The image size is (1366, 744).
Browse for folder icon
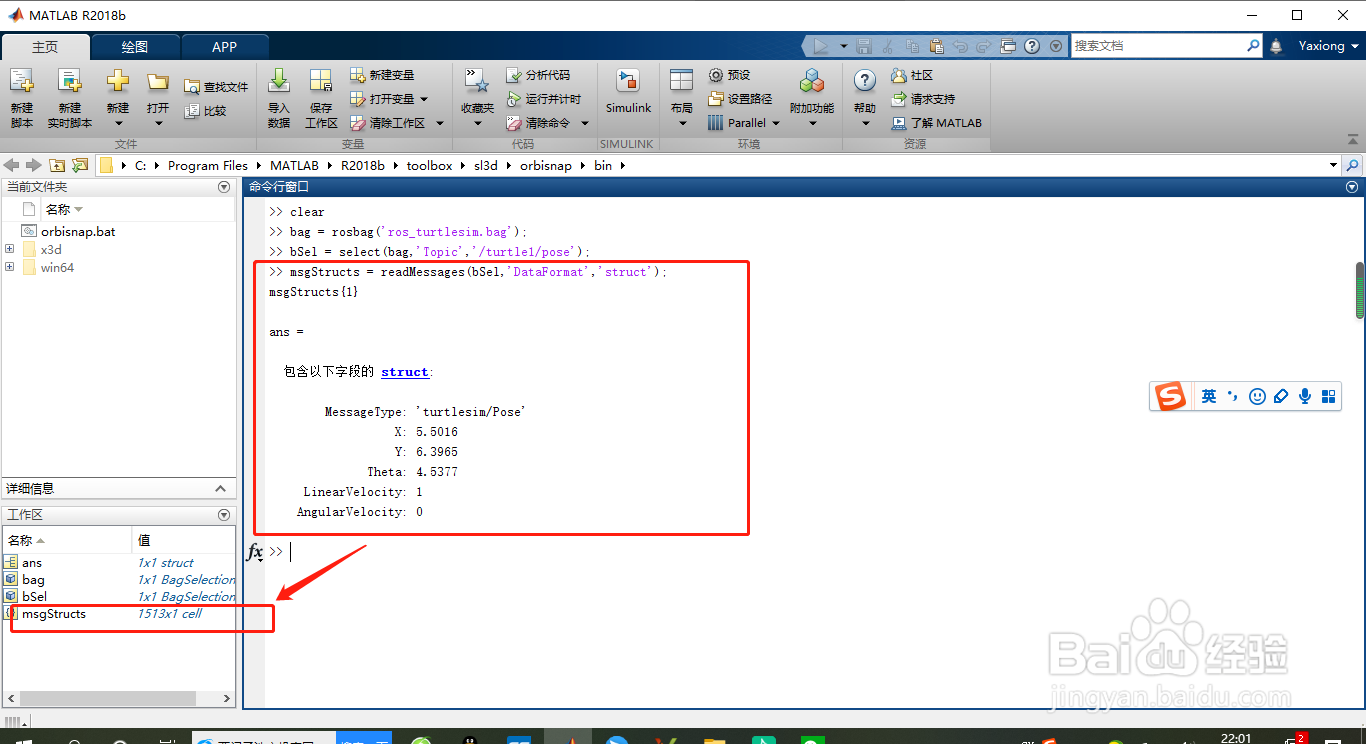(x=80, y=165)
